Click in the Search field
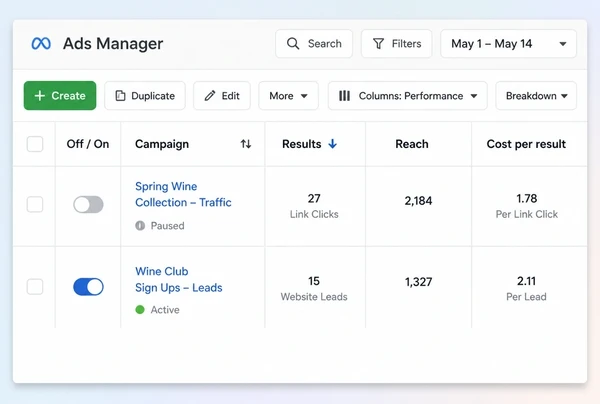This screenshot has height=404, width=600. (314, 44)
